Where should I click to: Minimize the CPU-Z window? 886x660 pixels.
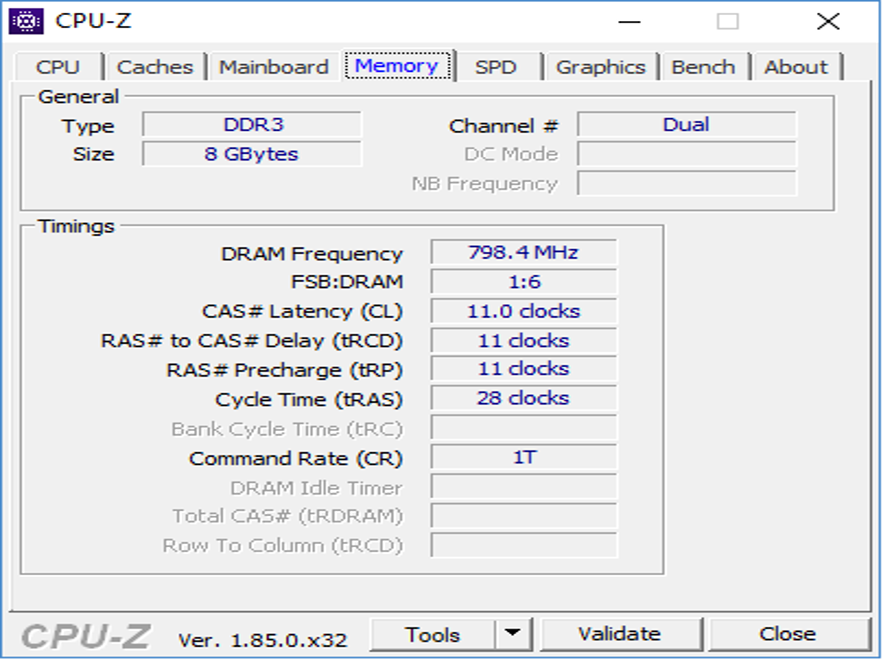(629, 22)
